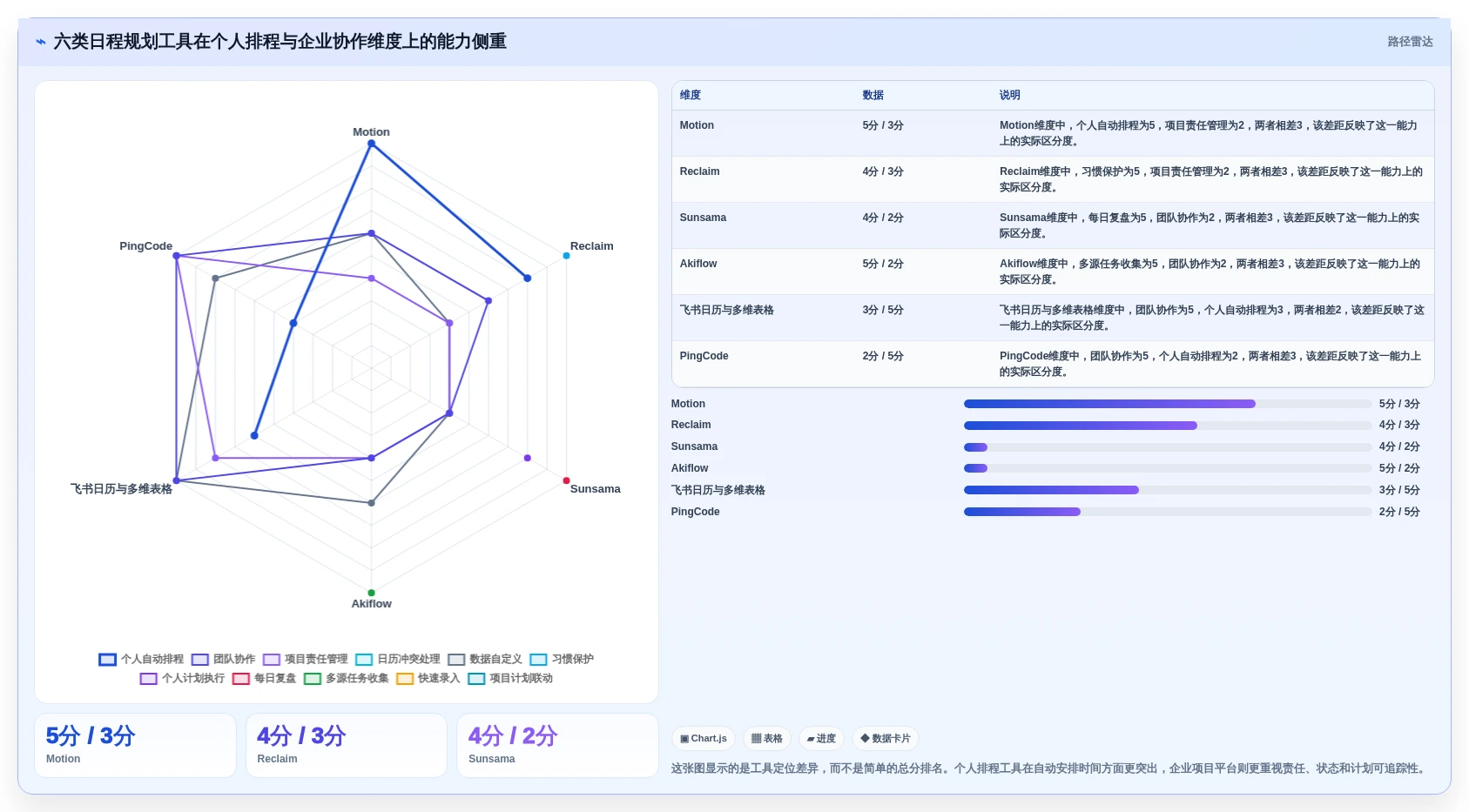Select the Reclaim row in the table

point(1053,179)
